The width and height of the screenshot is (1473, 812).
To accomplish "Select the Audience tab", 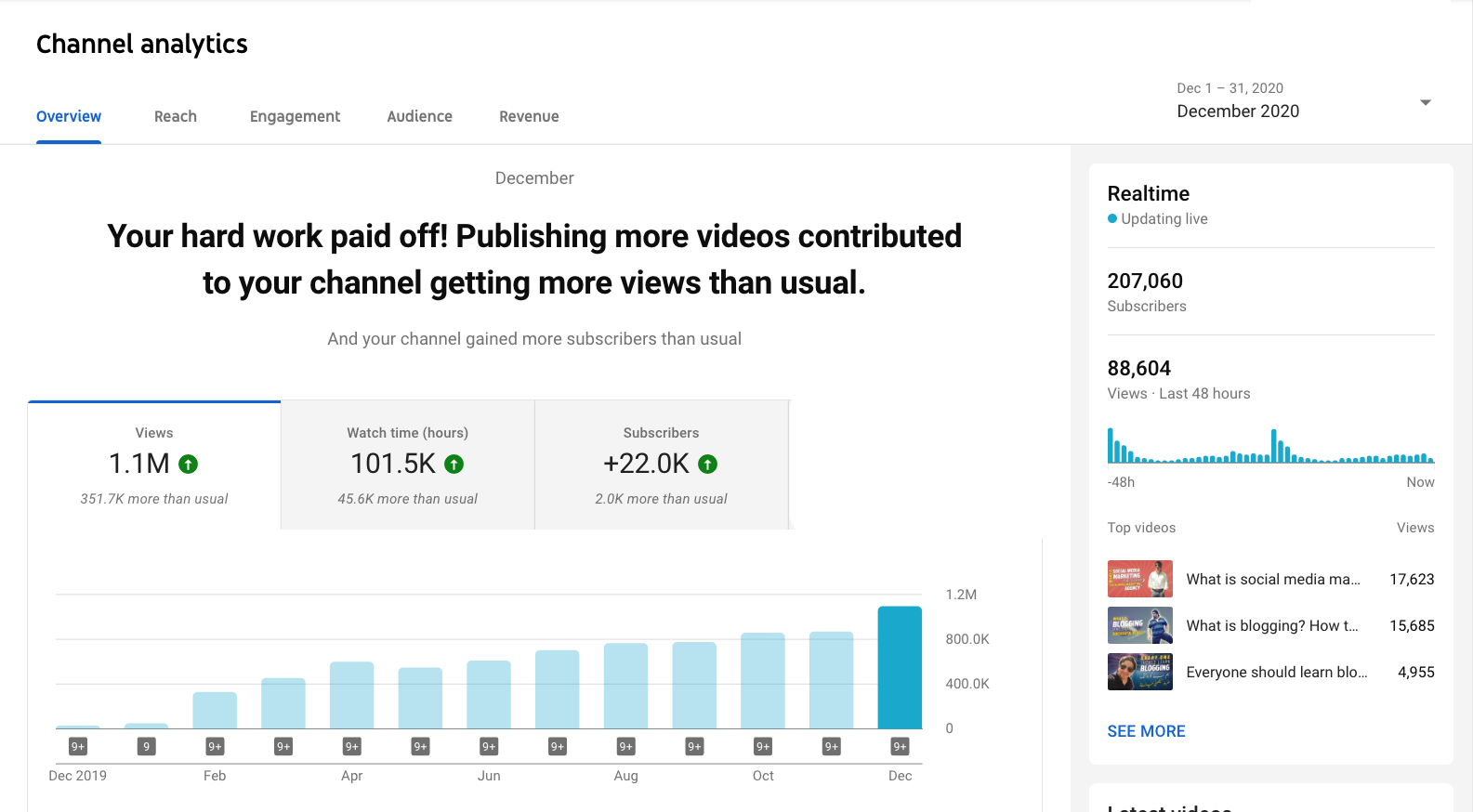I will tap(419, 116).
